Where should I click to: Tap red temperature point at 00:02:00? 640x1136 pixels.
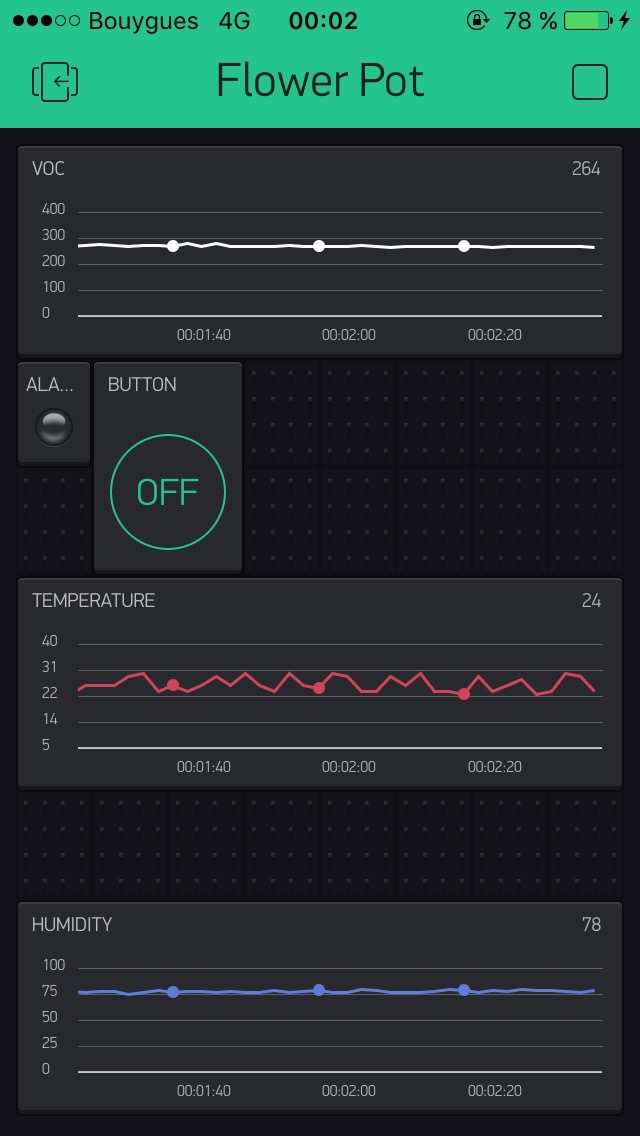[319, 688]
